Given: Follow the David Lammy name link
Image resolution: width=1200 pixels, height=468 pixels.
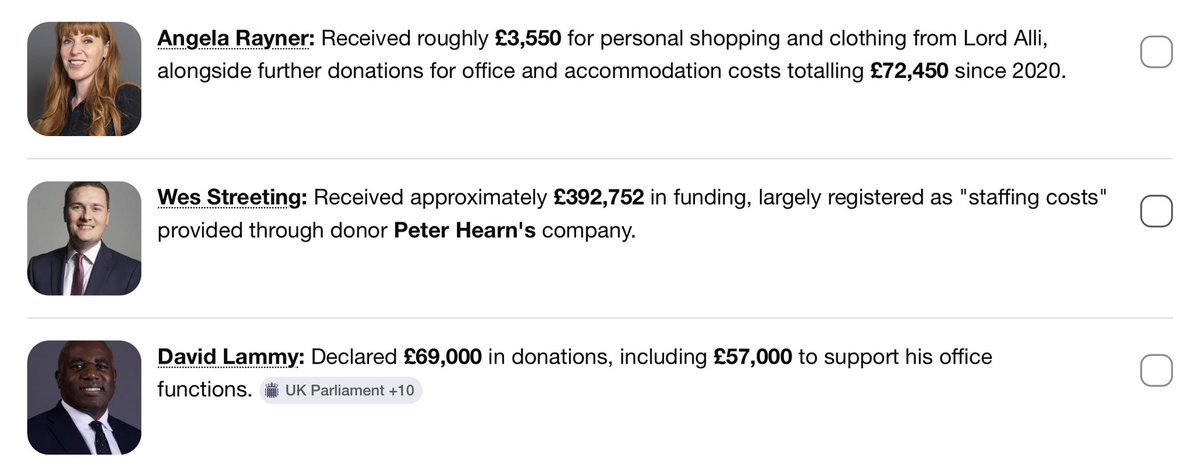Looking at the screenshot, I should pos(231,357).
